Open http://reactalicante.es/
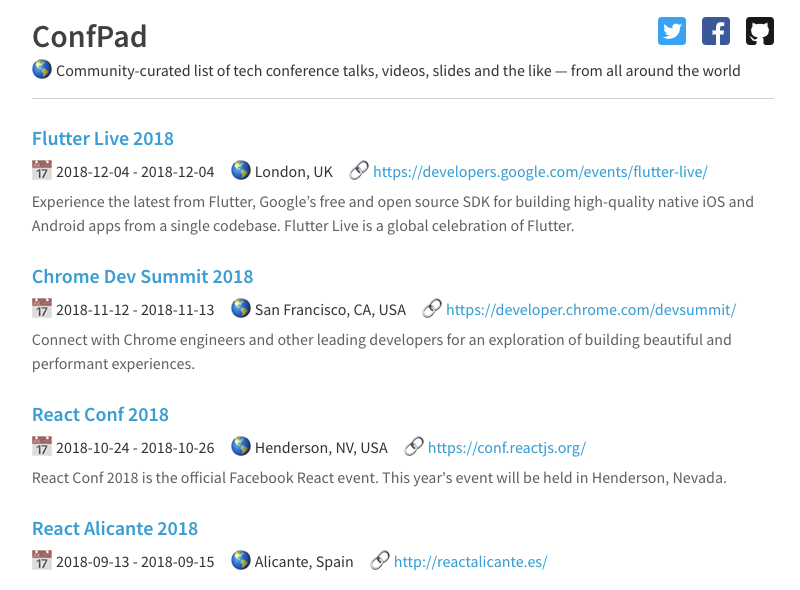Screen dimensions: 800x590 click(x=471, y=561)
